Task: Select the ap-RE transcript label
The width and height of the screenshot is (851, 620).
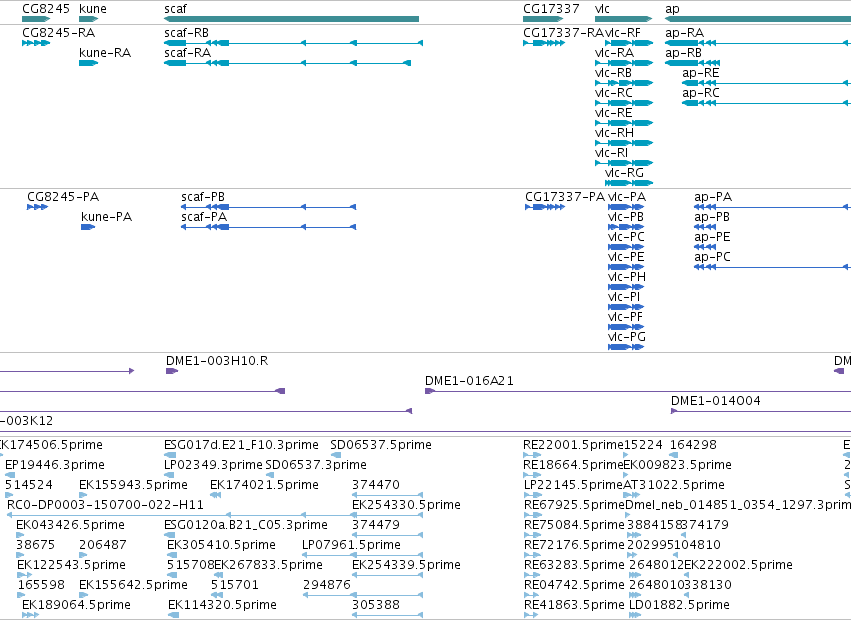Action: pyautogui.click(x=701, y=73)
